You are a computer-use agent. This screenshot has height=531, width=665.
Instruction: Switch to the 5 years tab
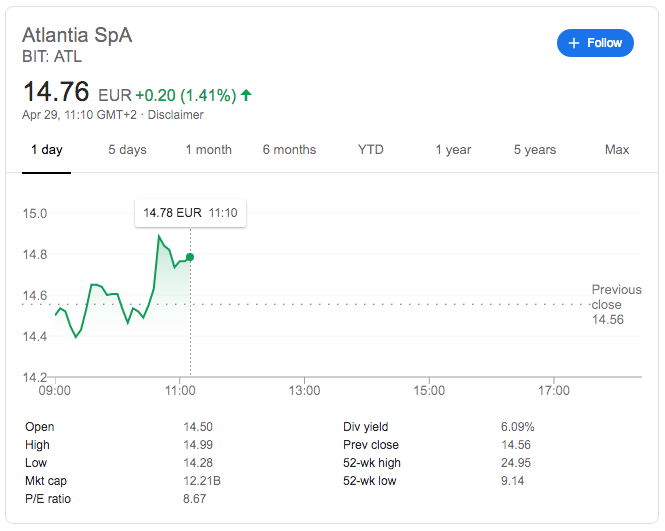(535, 150)
